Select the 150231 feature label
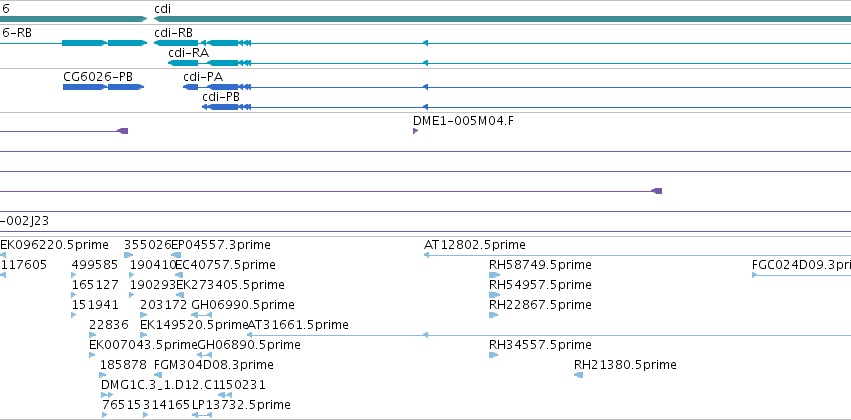Screen dimensions: 851x420 point(243,385)
